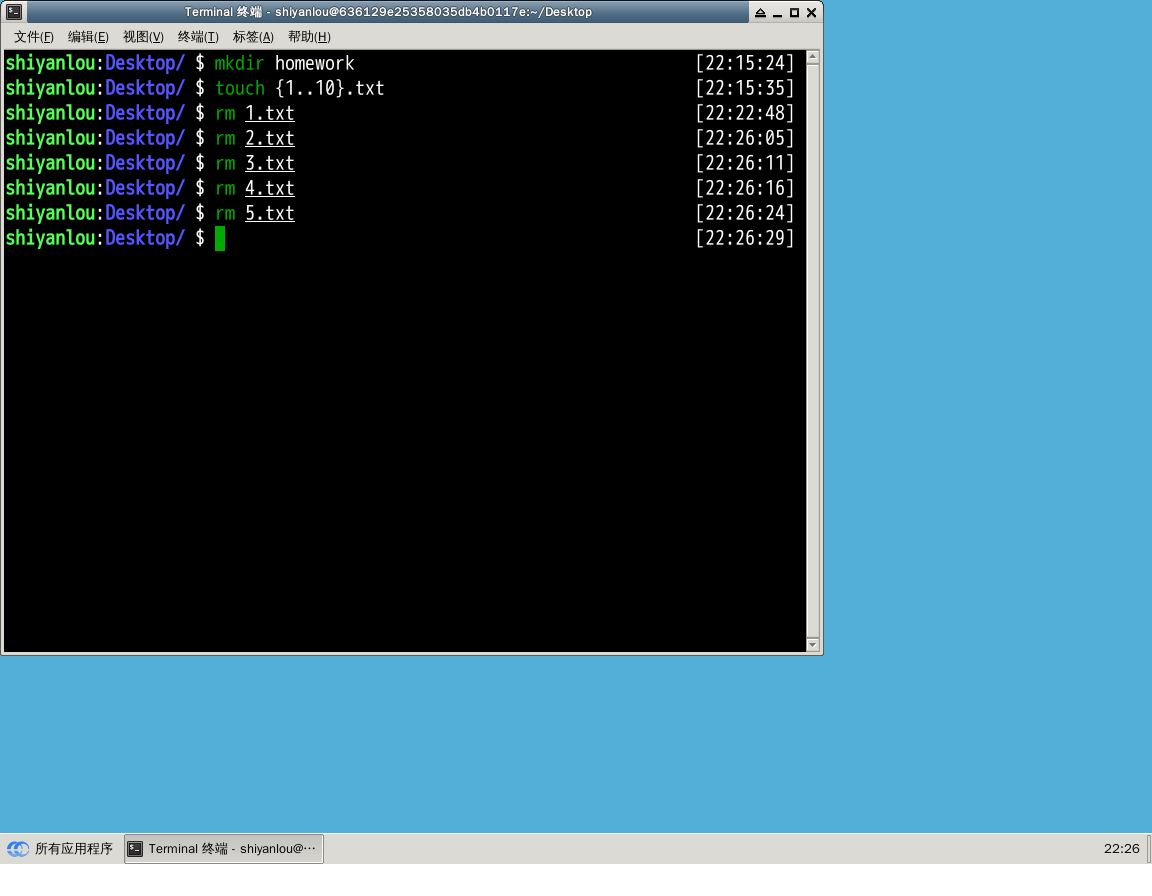Open the 文件(F) menu
This screenshot has width=1152, height=896.
(x=34, y=37)
